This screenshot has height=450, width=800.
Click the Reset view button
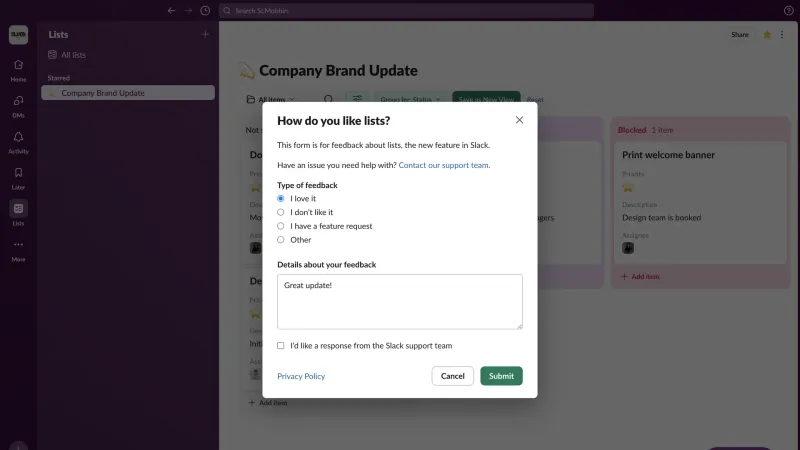pos(535,99)
